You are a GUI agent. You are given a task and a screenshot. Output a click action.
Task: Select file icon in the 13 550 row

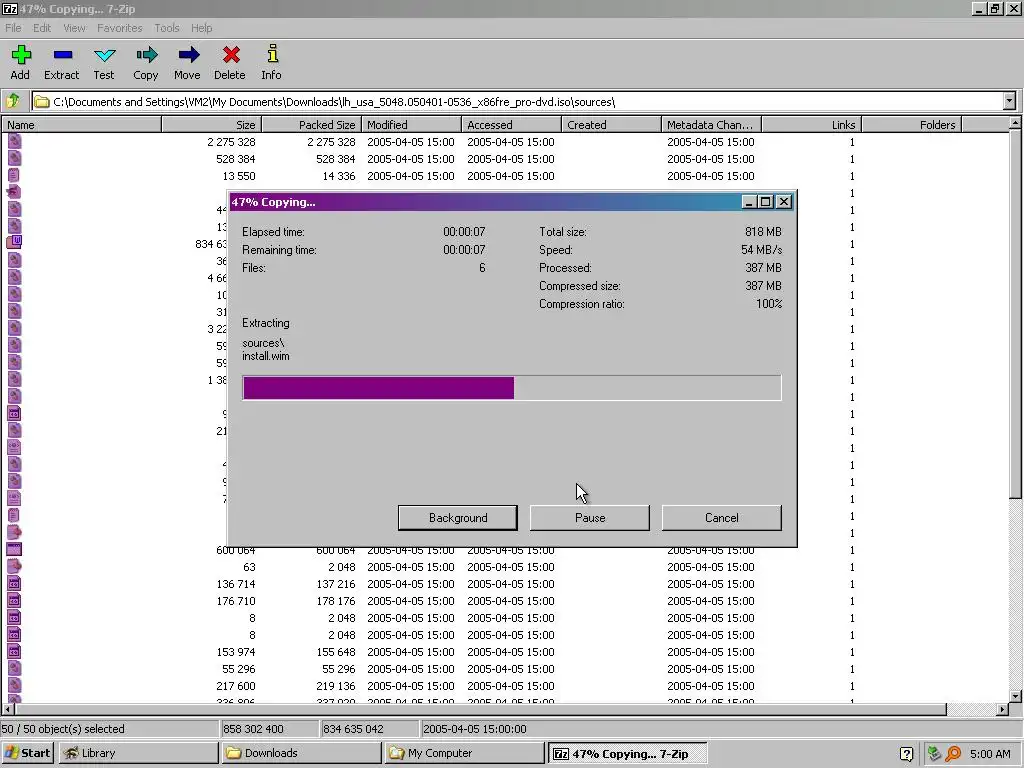tap(14, 176)
